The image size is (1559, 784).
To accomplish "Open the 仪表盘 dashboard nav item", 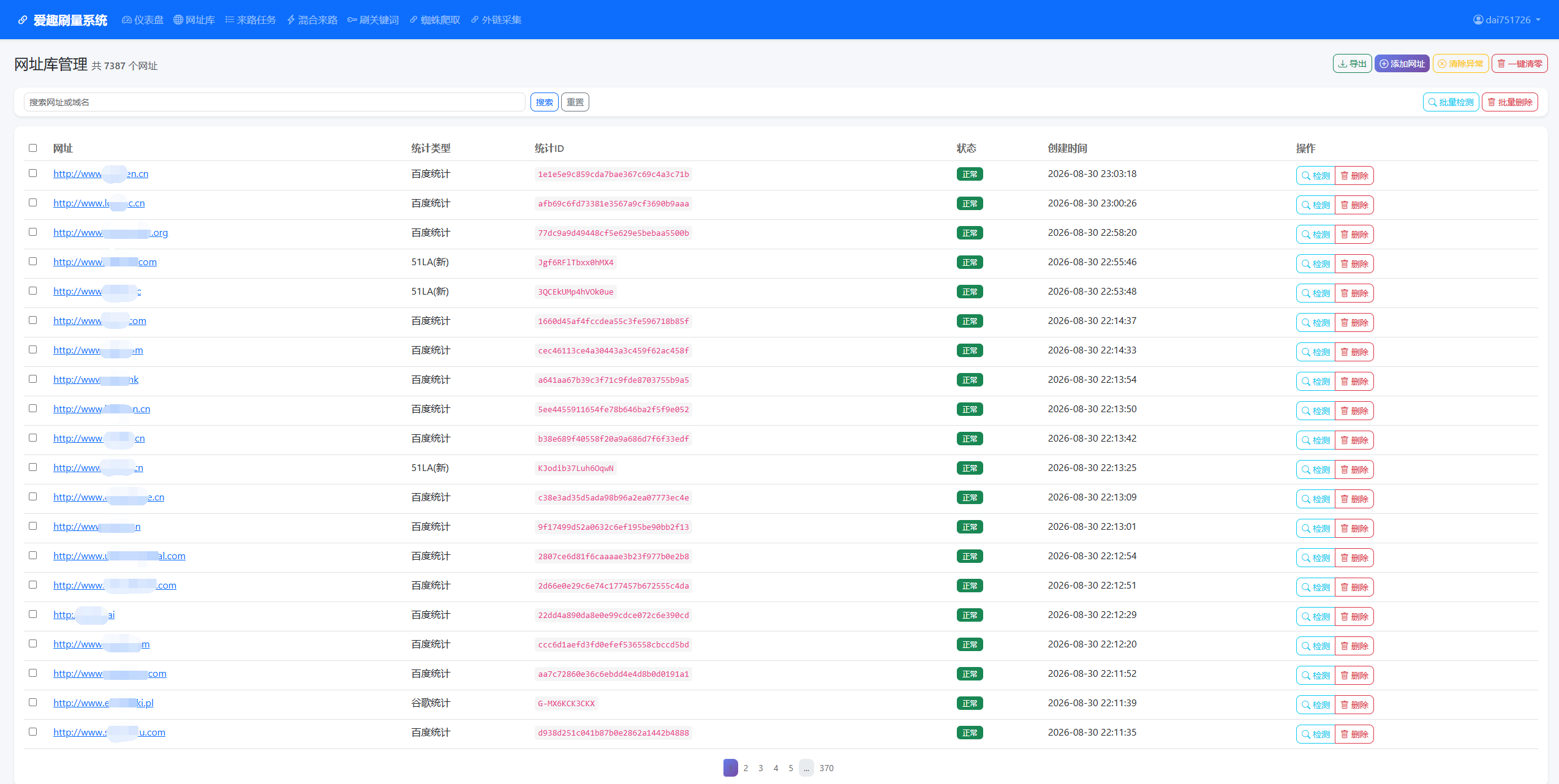I will click(x=143, y=20).
